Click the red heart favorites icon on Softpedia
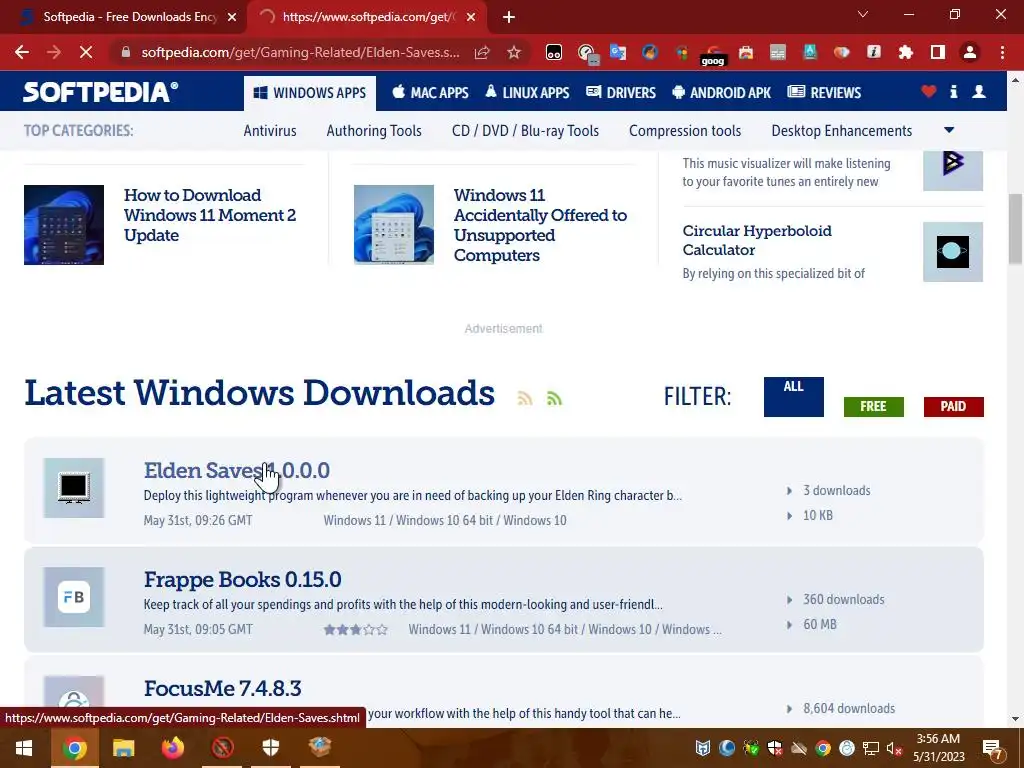Image resolution: width=1024 pixels, height=768 pixels. coord(929,92)
